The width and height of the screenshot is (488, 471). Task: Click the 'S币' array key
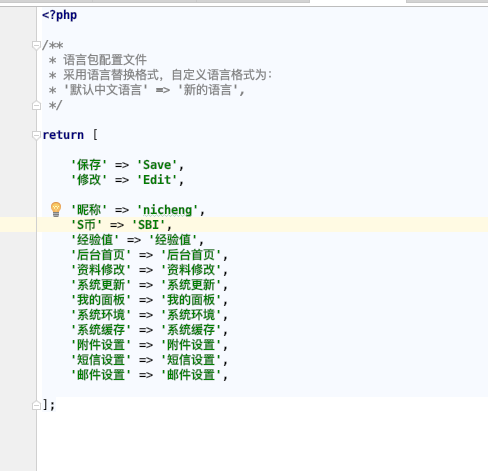click(86, 225)
